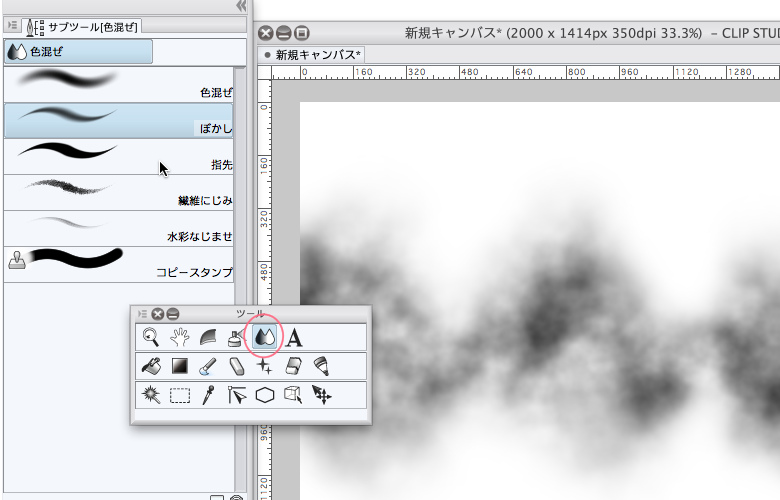Image resolution: width=780 pixels, height=500 pixels.
Task: Maximize the CLIP STUDIO canvas window
Action: tap(301, 33)
